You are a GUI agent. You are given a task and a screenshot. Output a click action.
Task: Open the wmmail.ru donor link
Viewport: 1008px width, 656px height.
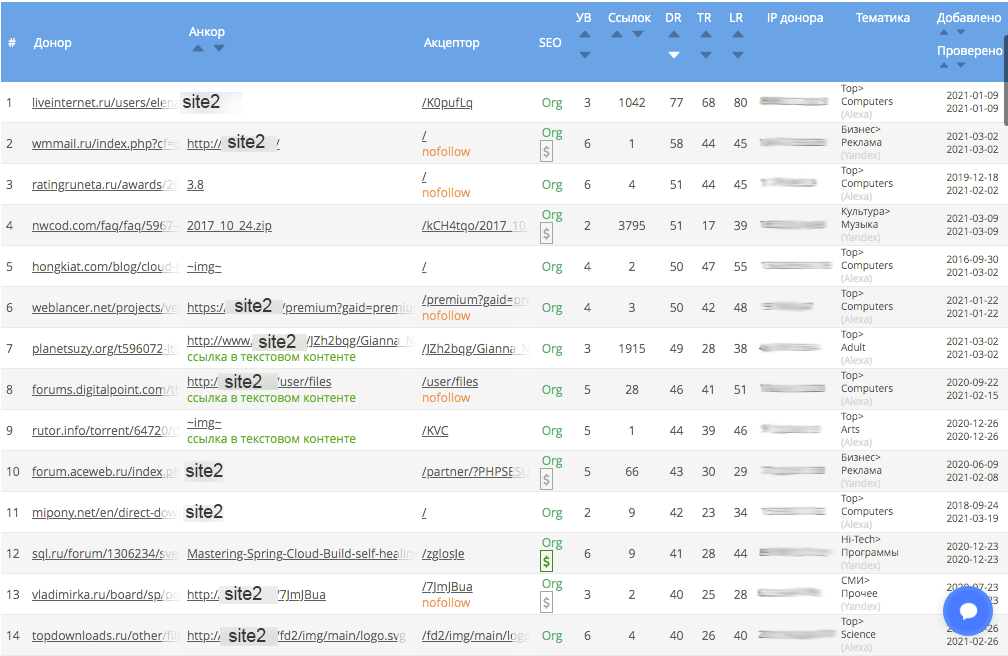coord(105,144)
